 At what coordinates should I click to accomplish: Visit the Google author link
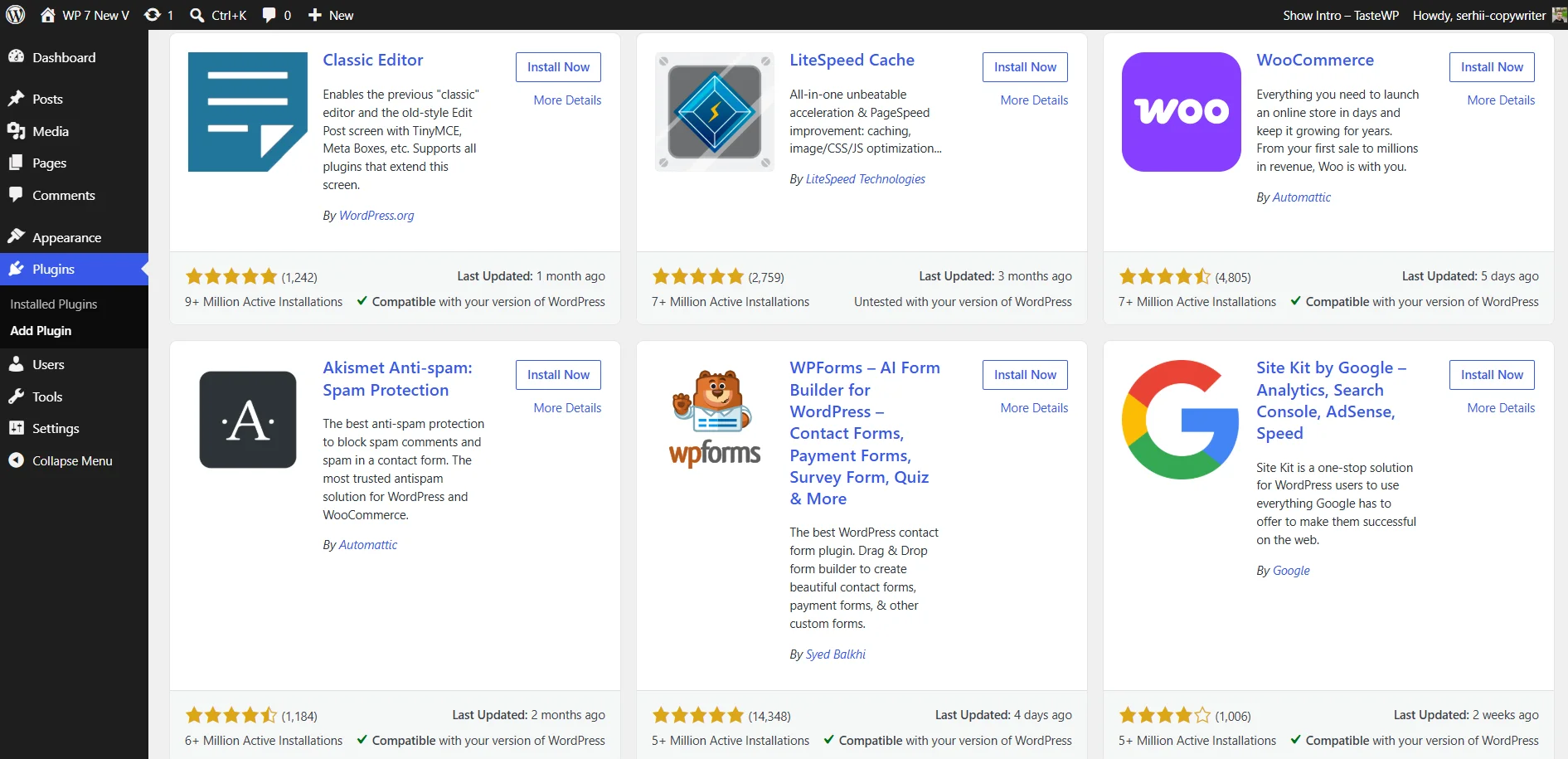pyautogui.click(x=1291, y=571)
